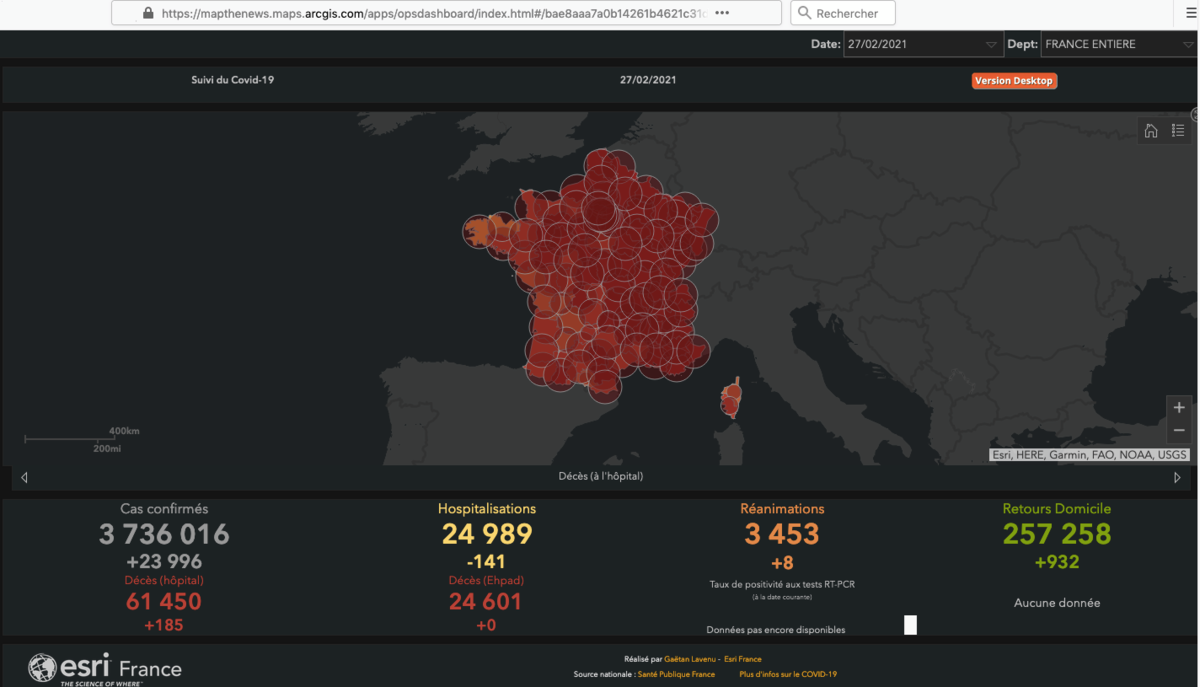This screenshot has height=687, width=1200.
Task: Open the Gaëtan Lavenu link
Action: click(691, 660)
